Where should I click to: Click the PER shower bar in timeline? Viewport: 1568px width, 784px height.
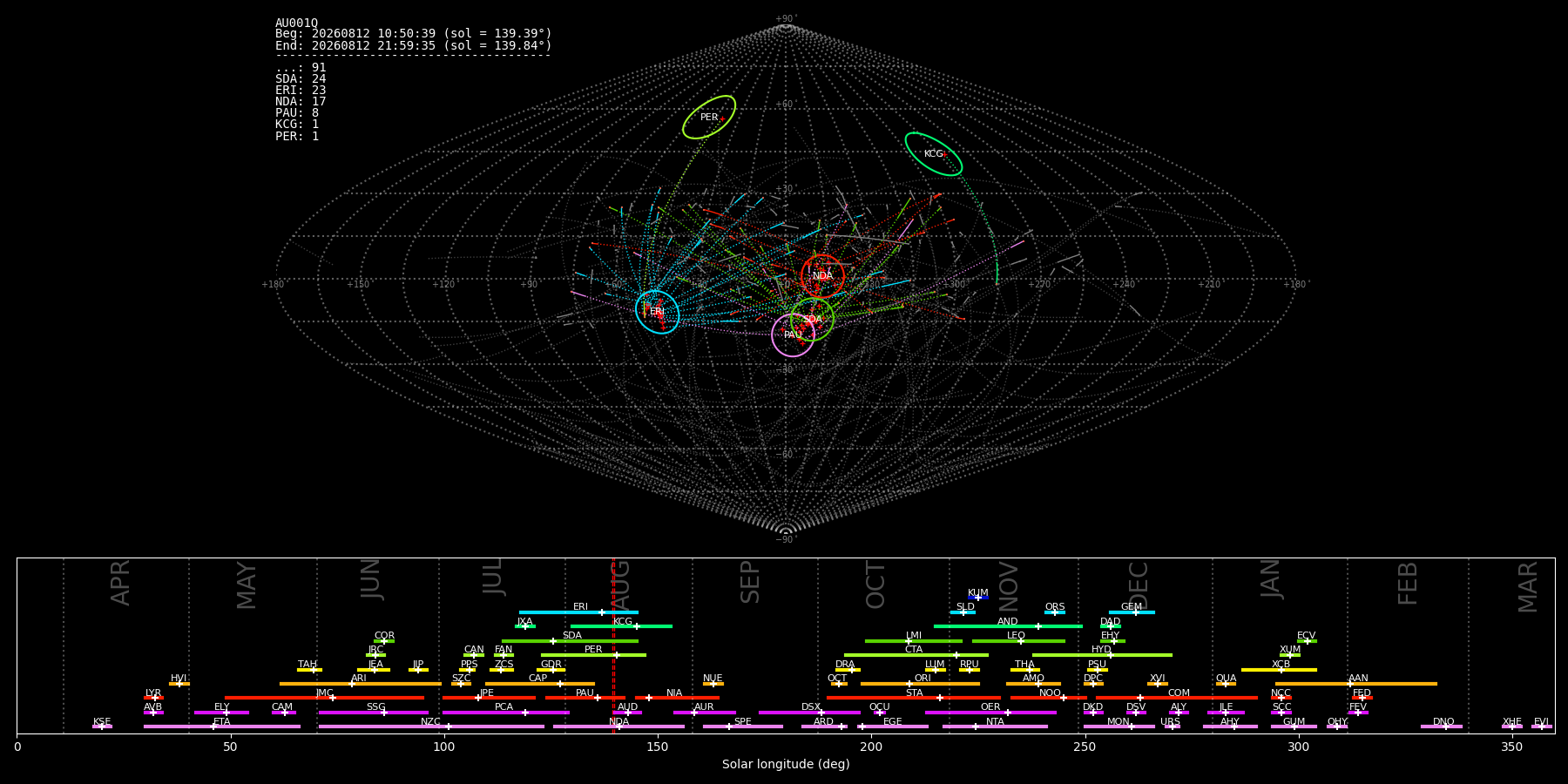(593, 655)
